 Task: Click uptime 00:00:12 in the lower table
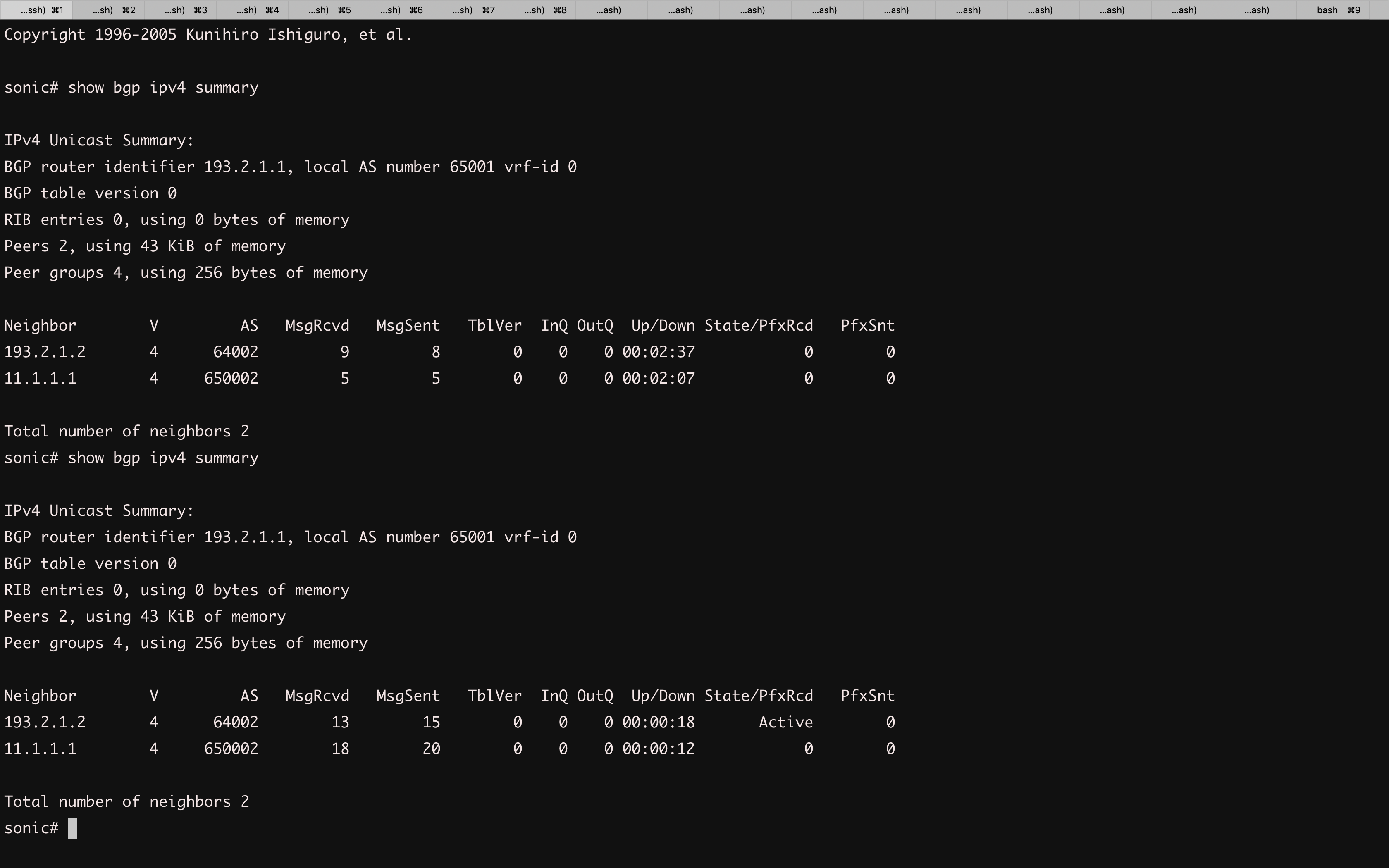point(658,749)
